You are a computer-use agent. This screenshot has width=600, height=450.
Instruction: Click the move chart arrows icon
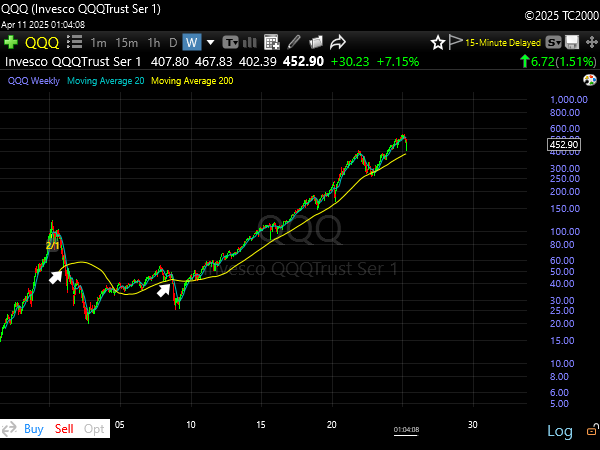point(592,42)
